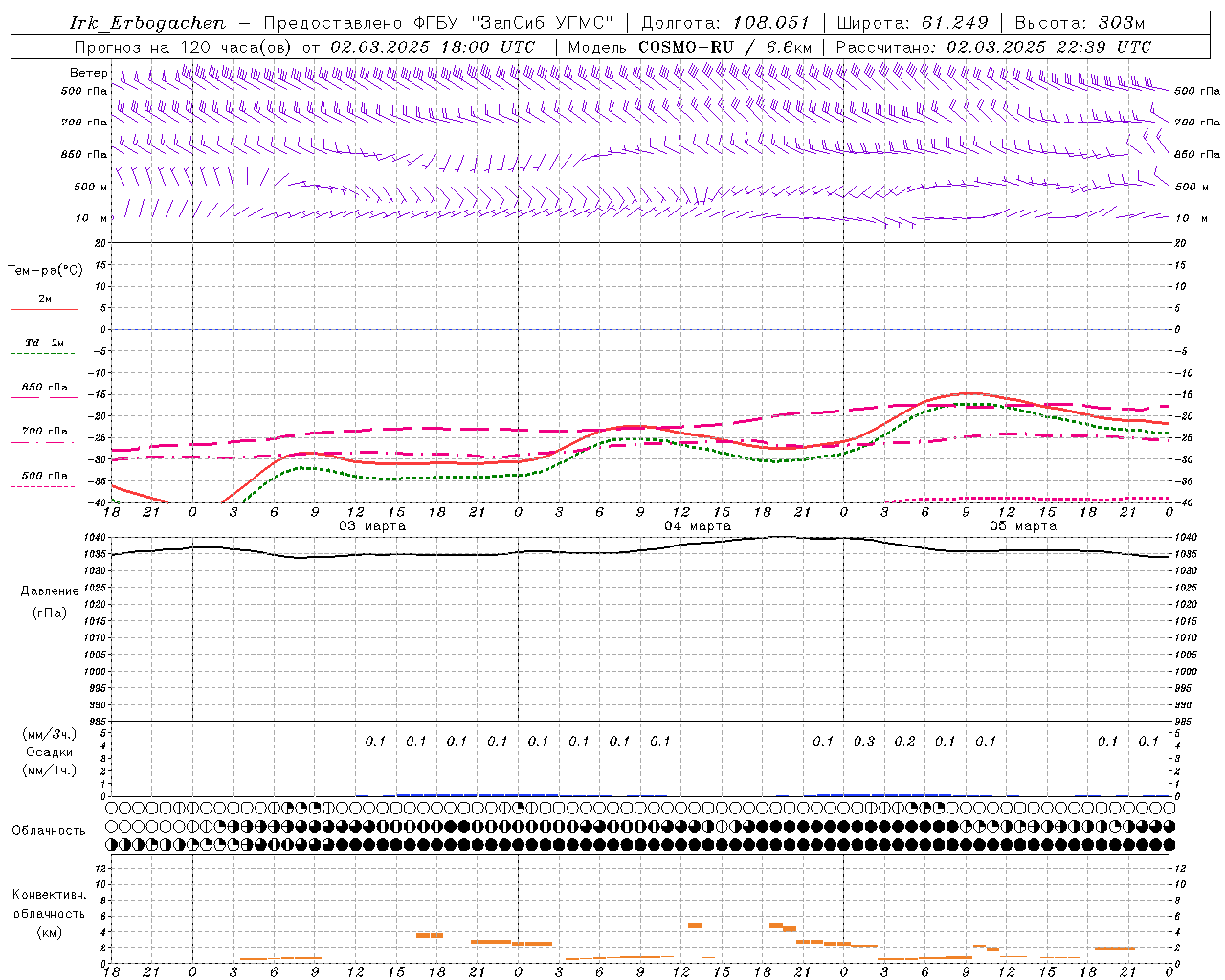This screenshot has width=1225, height=980.
Task: Click the Td 2м legend label
Action: [x=44, y=343]
